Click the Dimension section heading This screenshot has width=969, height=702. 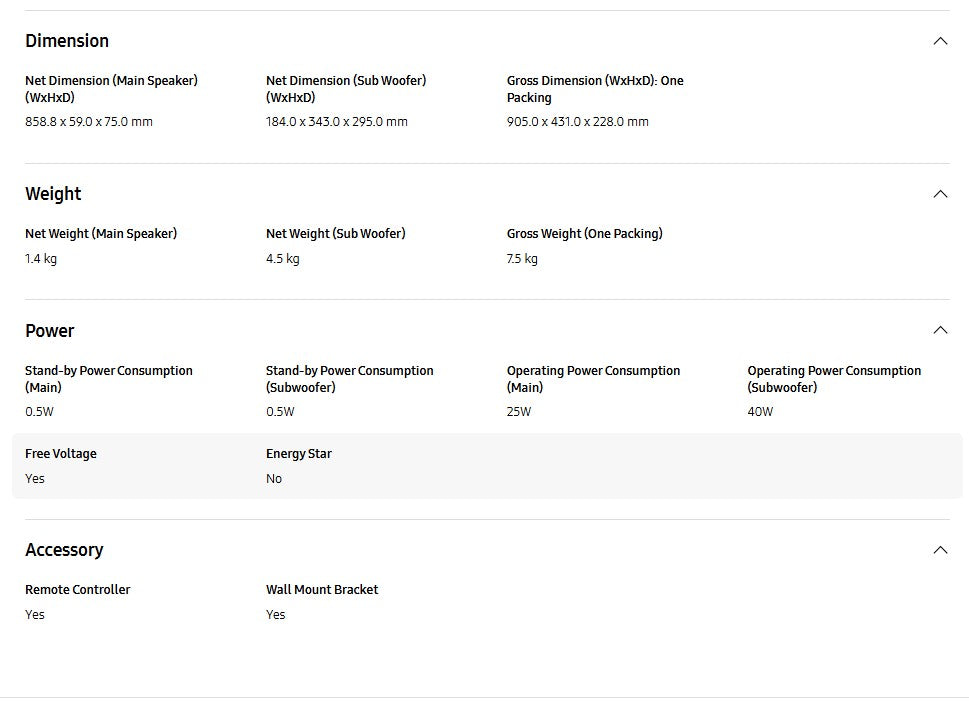click(67, 41)
